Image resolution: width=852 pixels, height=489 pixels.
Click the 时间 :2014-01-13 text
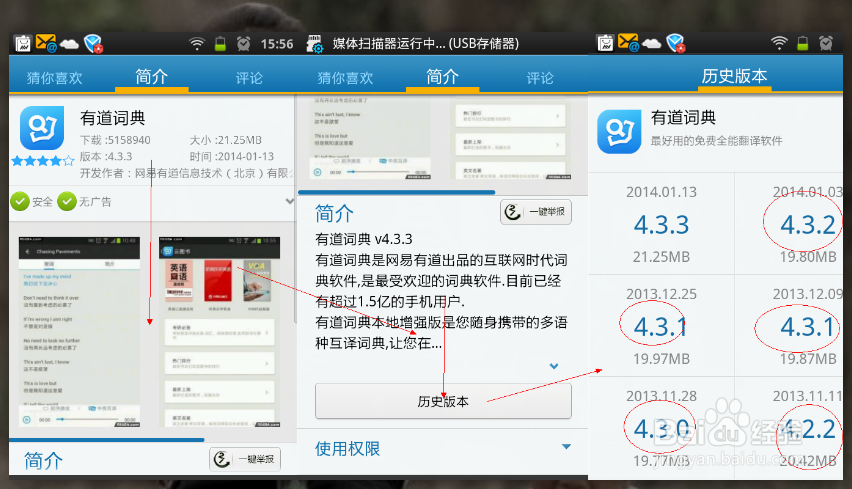point(231,156)
